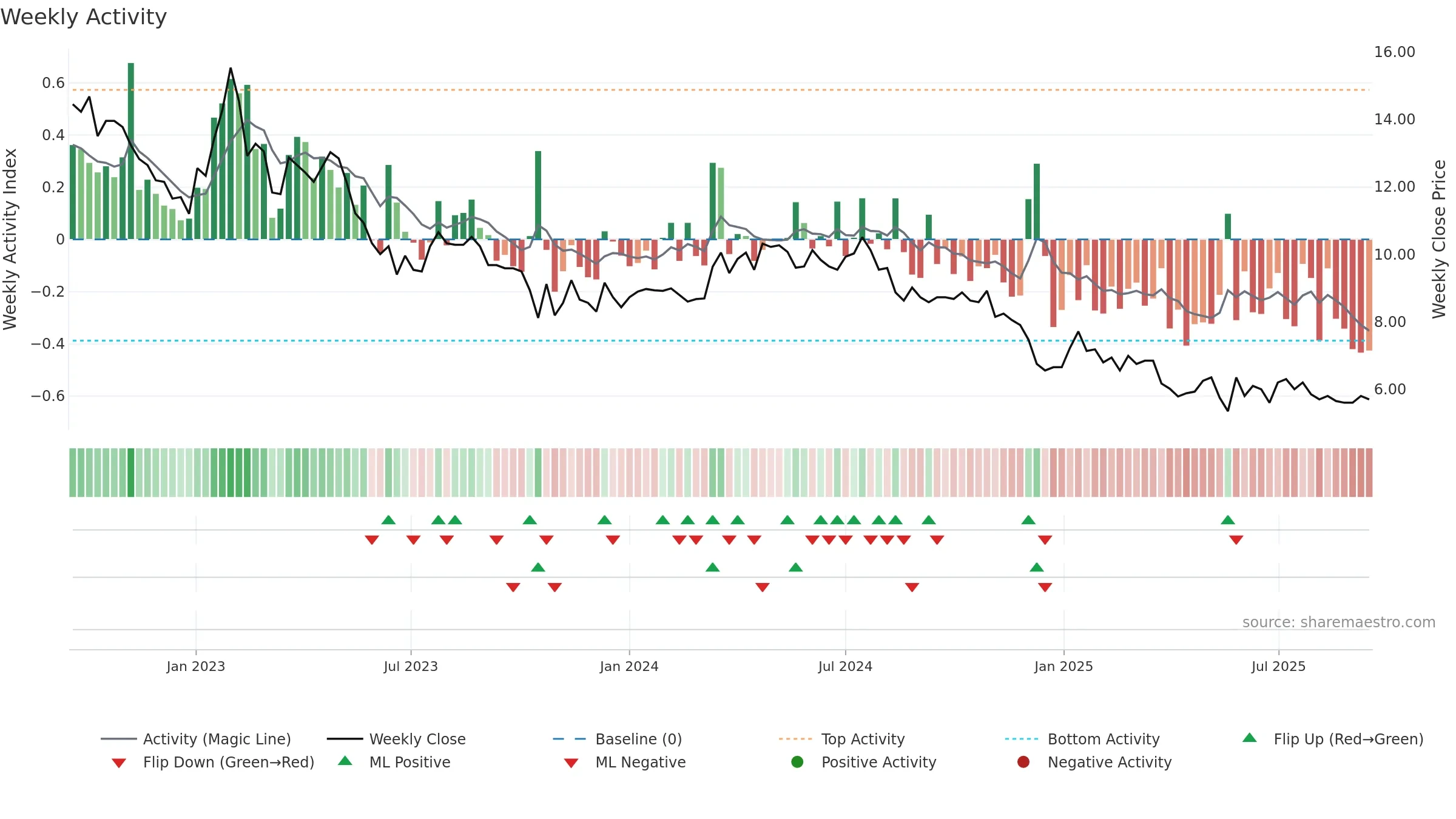The width and height of the screenshot is (1456, 819).
Task: Click the first flip-up triangle before Jul 2023
Action: pos(389,520)
